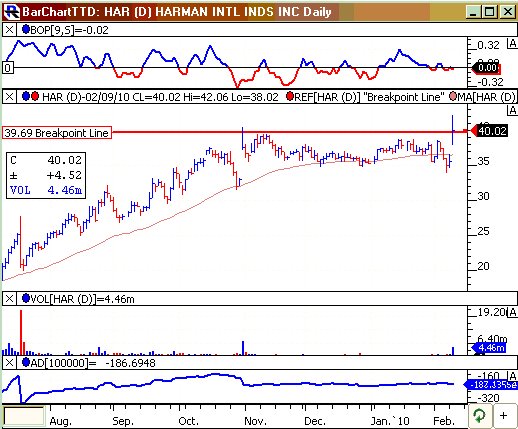Click the Nov. label on time axis

coord(255,421)
